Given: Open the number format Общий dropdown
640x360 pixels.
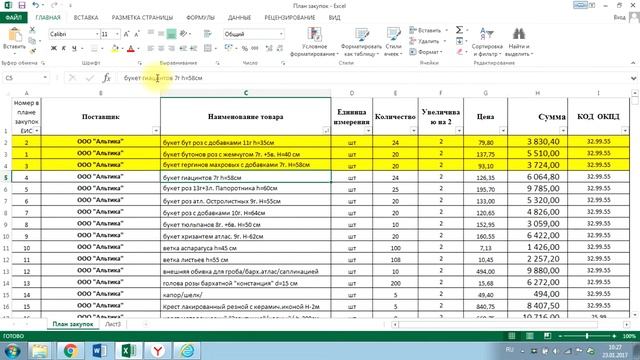Looking at the screenshot, I should (281, 34).
